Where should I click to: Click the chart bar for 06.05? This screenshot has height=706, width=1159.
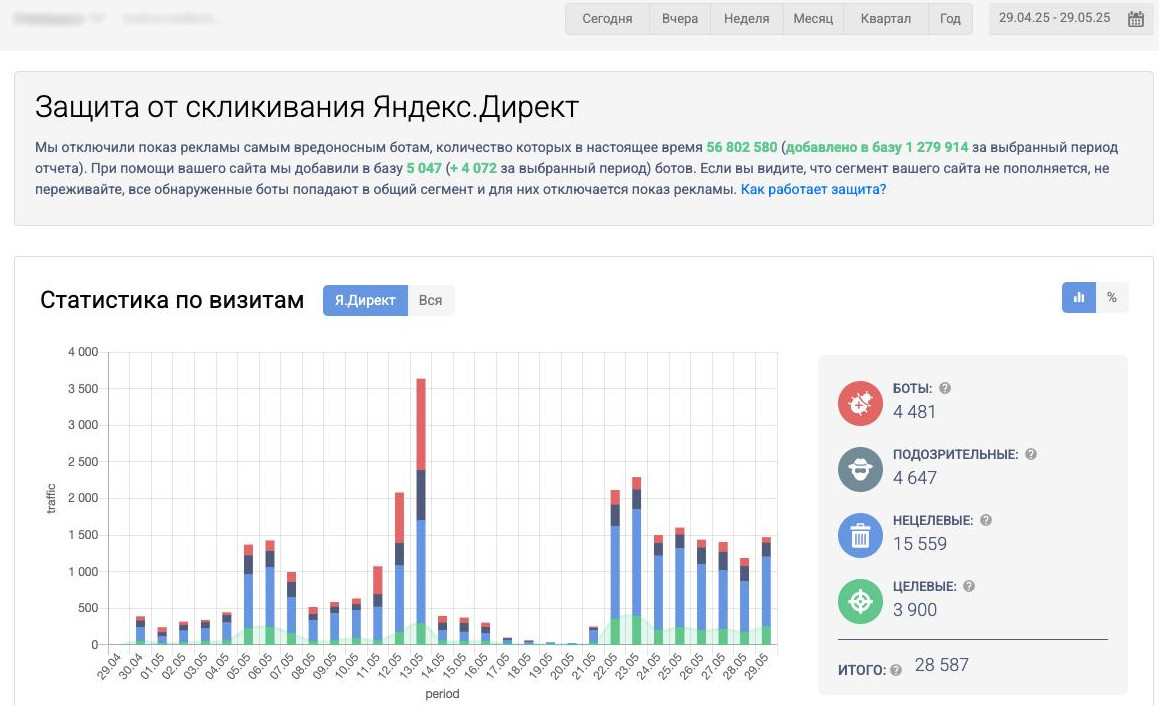click(270, 592)
